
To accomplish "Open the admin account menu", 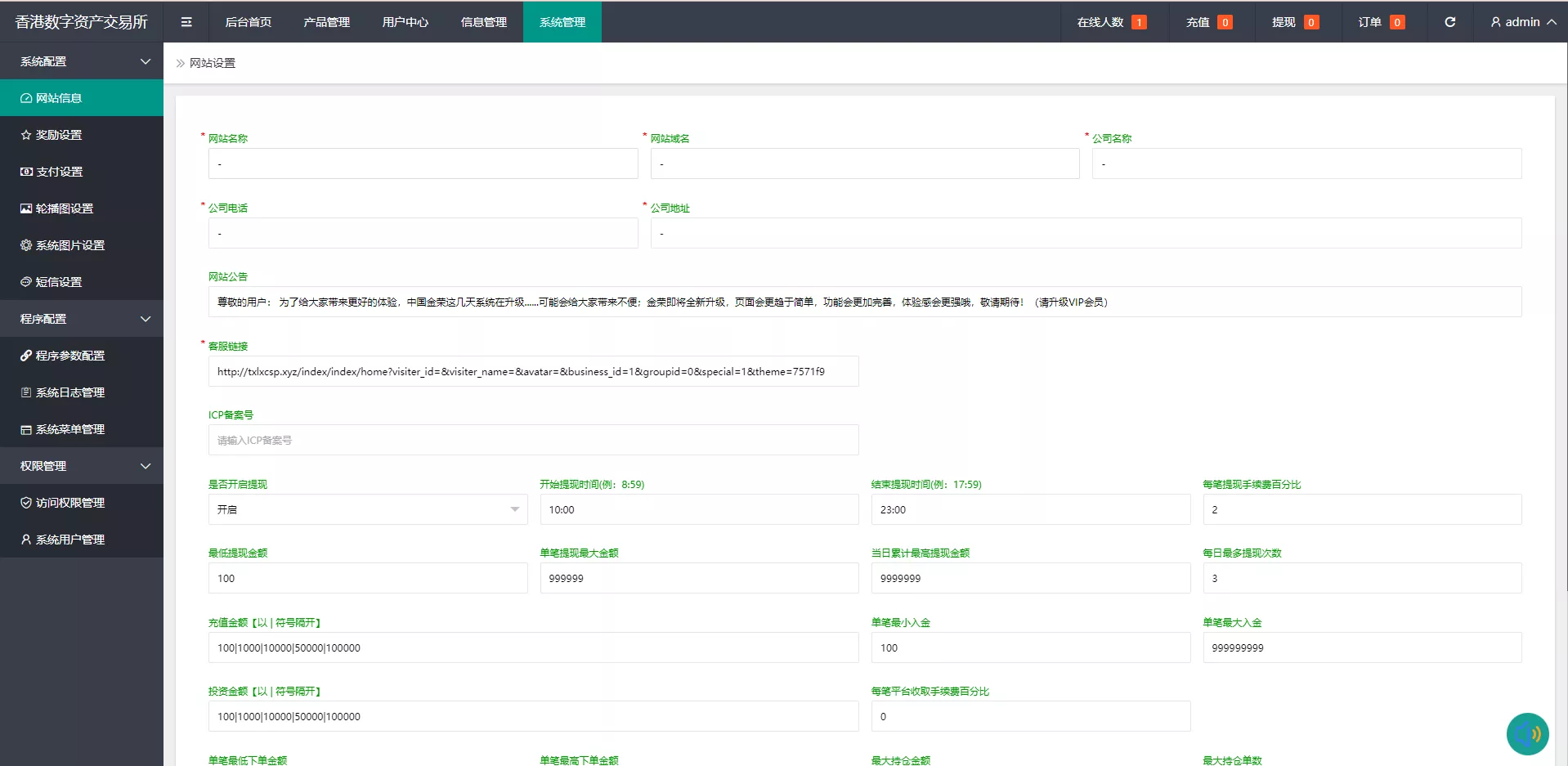I will [1522, 22].
